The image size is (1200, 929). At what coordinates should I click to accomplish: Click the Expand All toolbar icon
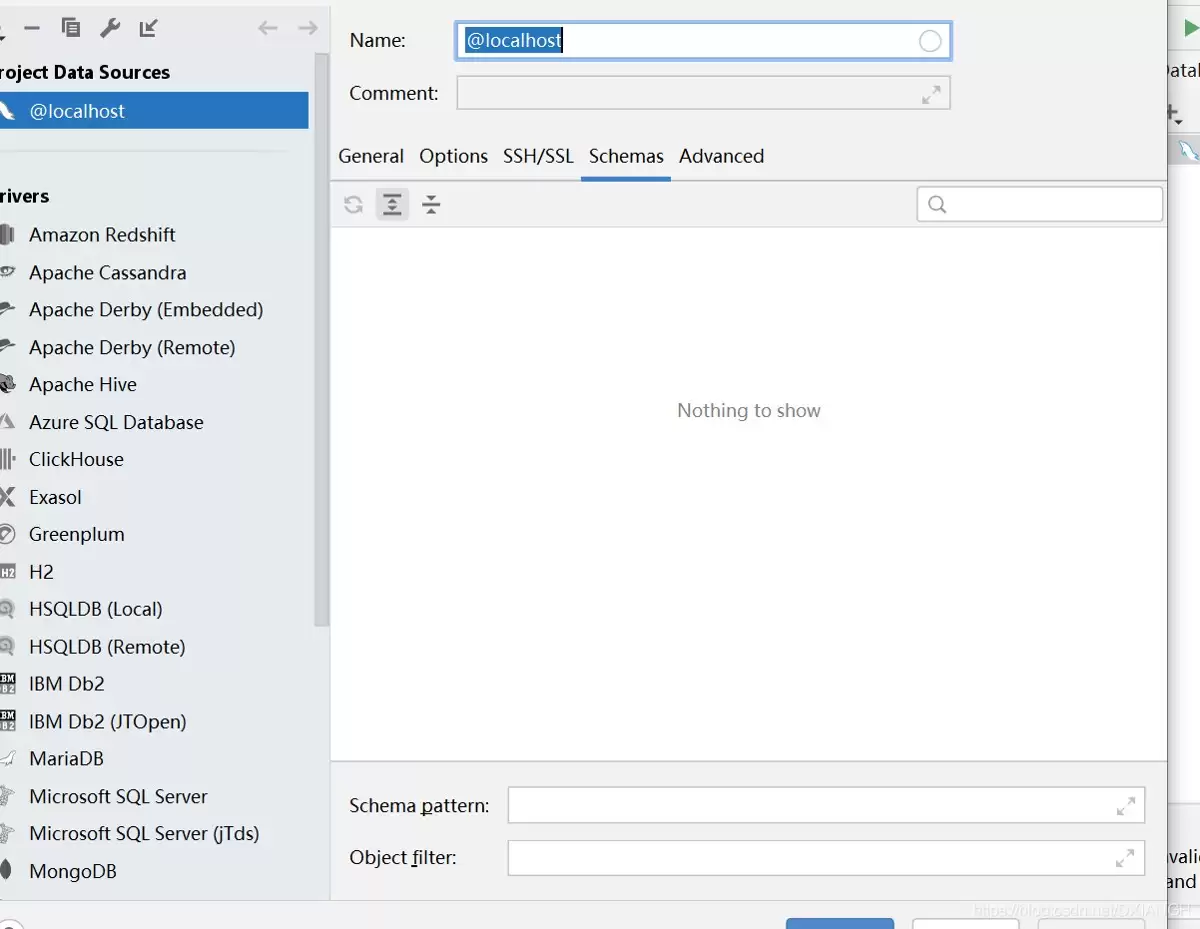click(x=392, y=205)
